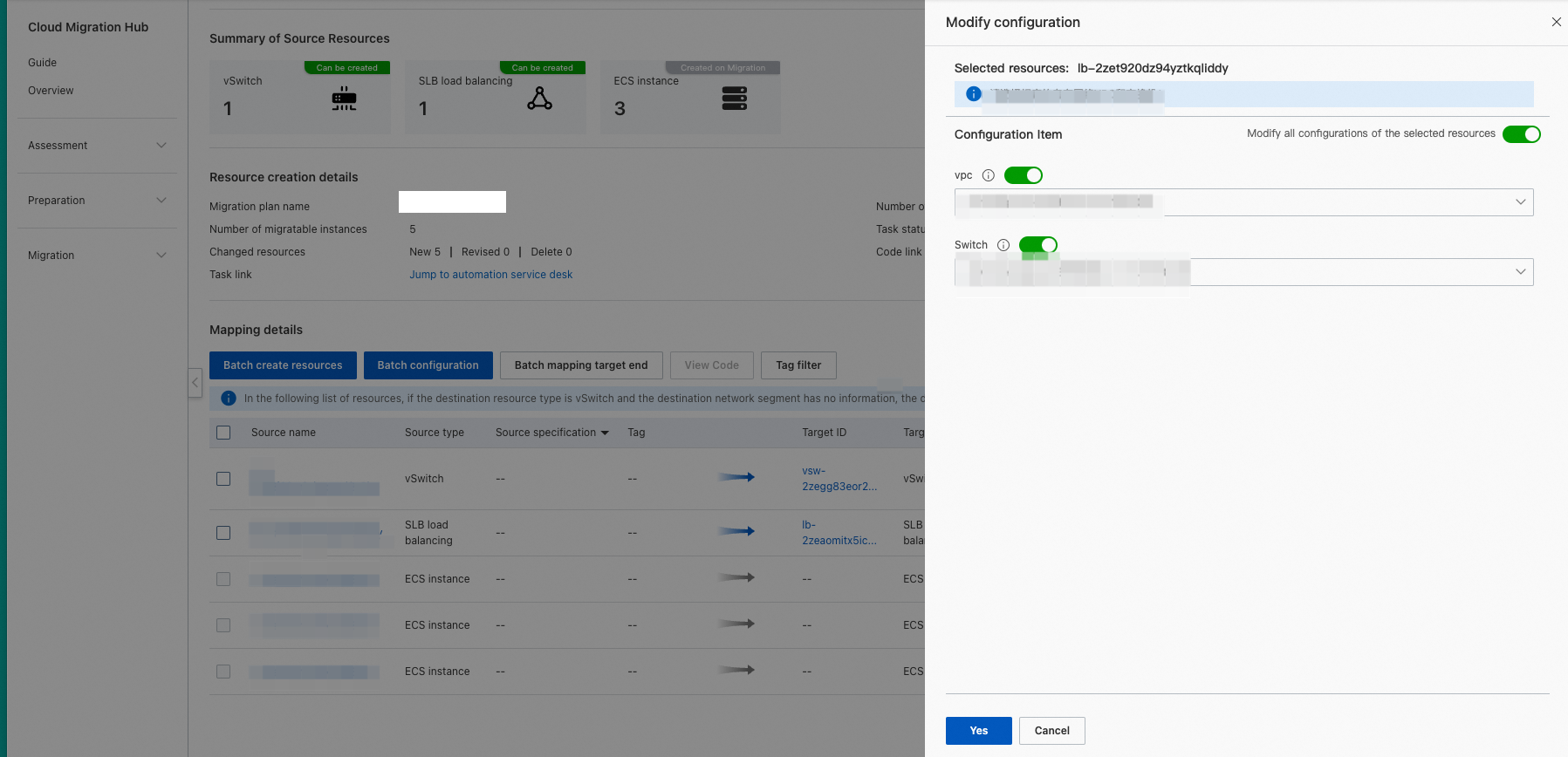This screenshot has height=757, width=1568.
Task: Open the Overview sidebar item
Action: click(x=51, y=91)
